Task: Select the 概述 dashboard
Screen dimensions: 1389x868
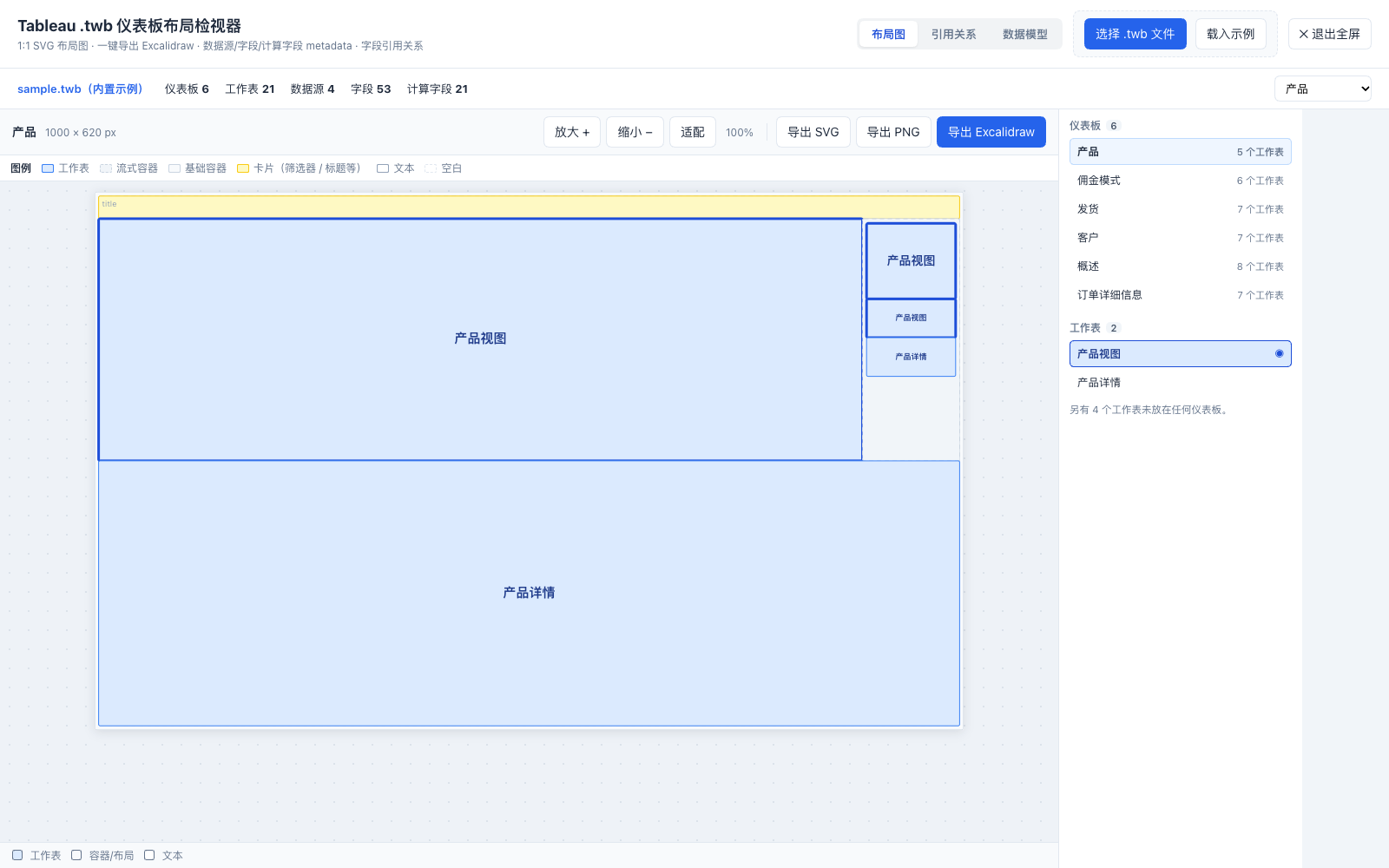Action: [1180, 266]
